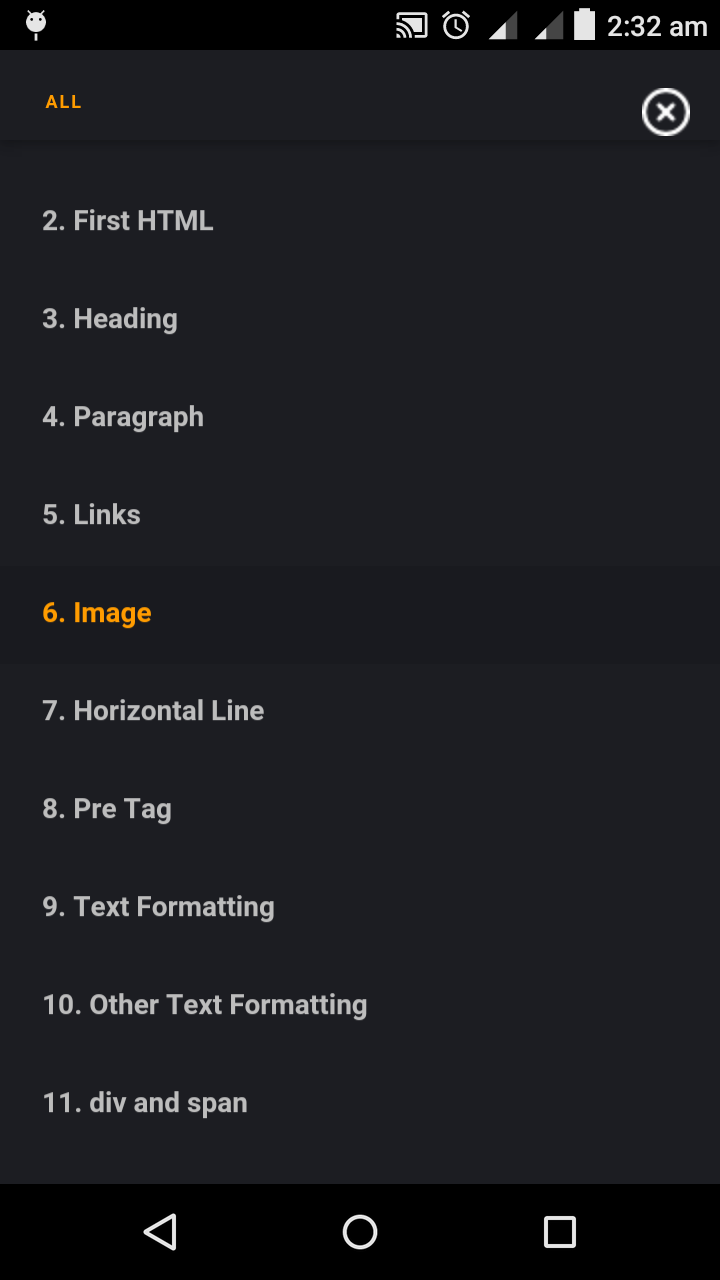The height and width of the screenshot is (1280, 720).
Task: Open 9. Text Formatting chapter
Action: pyautogui.click(x=158, y=906)
